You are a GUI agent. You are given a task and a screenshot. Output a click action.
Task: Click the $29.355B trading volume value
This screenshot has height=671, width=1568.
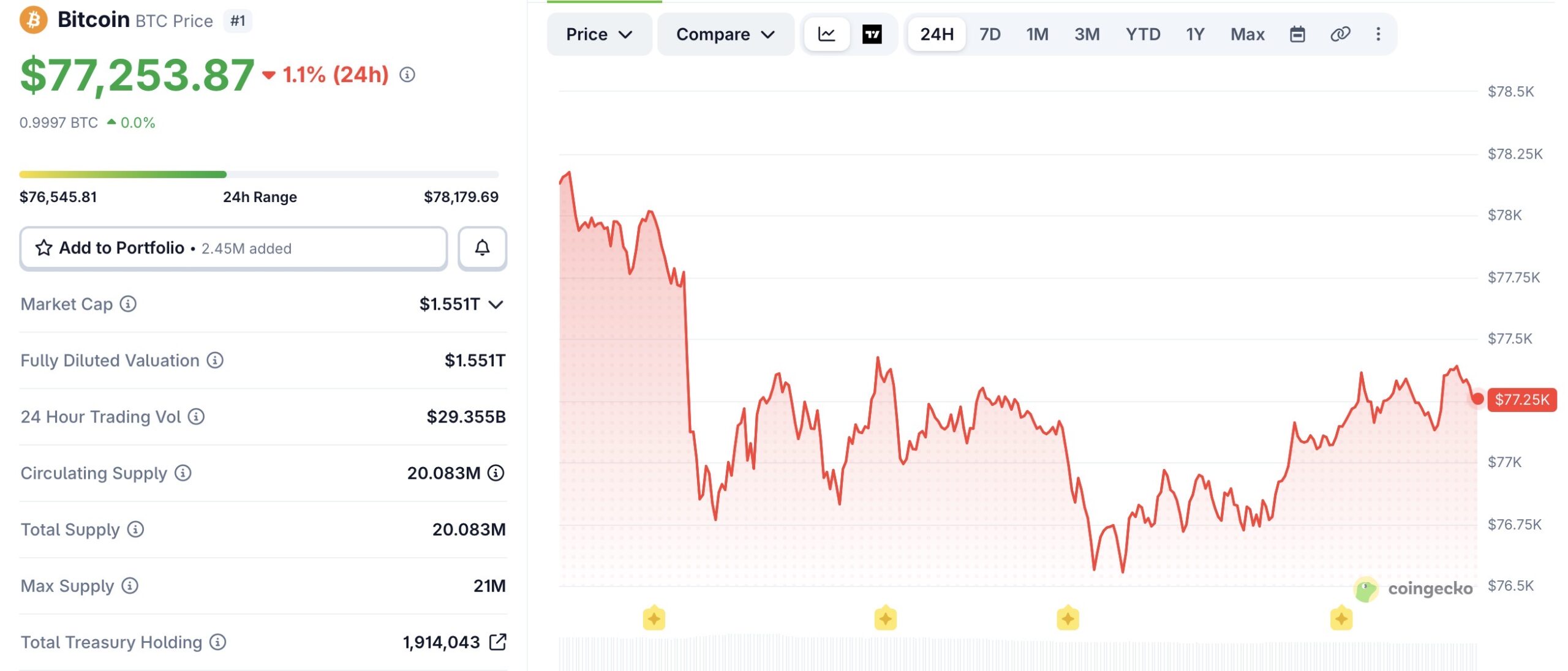[x=466, y=416]
